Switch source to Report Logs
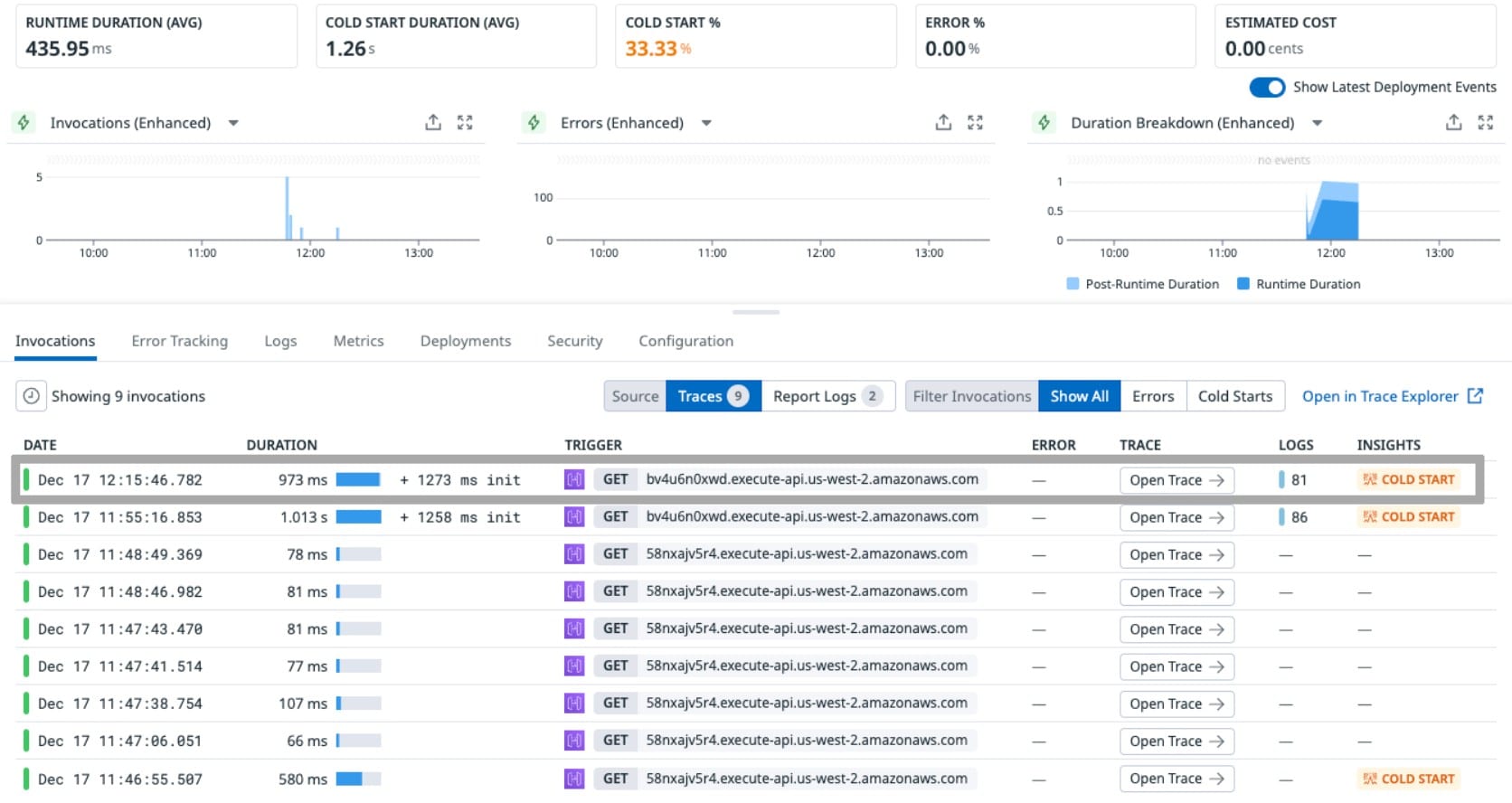The height and width of the screenshot is (803, 1512). click(827, 396)
